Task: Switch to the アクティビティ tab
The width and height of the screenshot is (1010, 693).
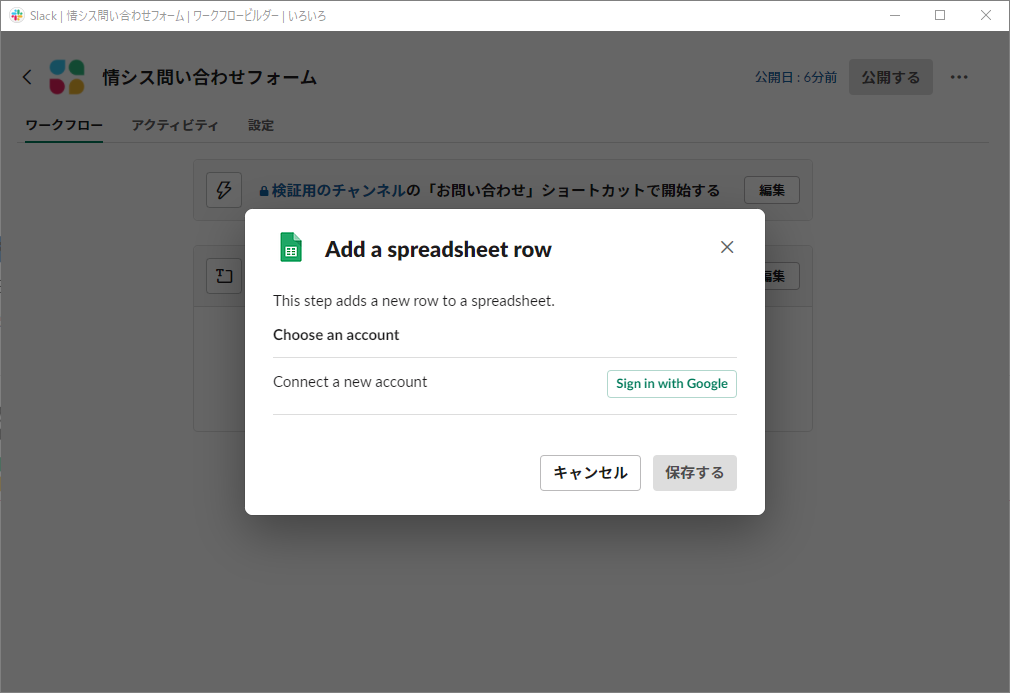Action: (x=172, y=125)
